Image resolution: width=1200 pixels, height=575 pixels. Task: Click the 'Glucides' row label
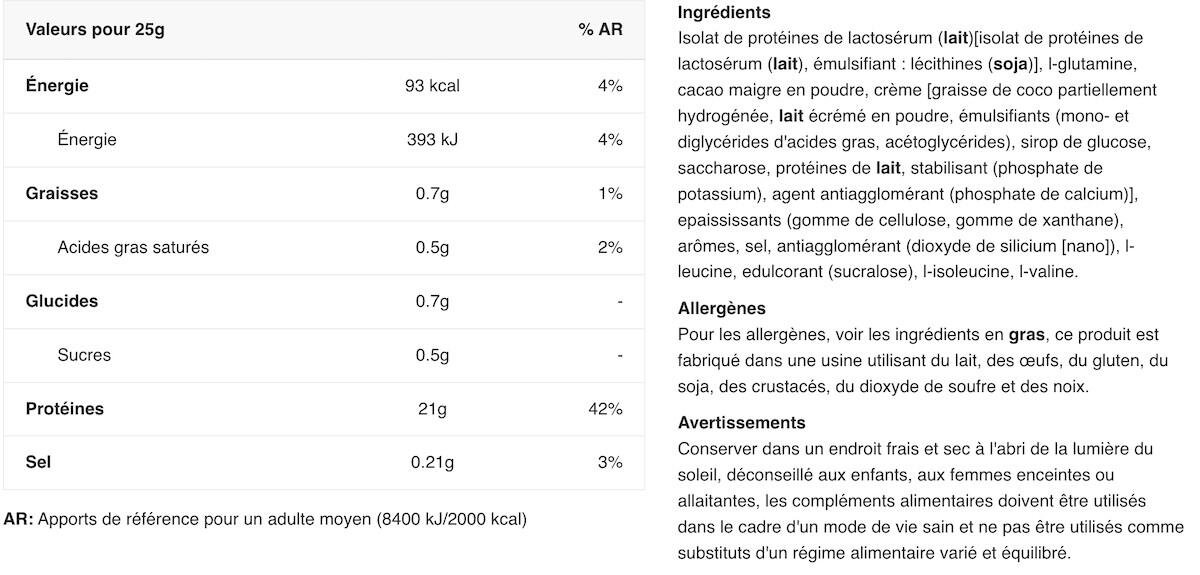coord(62,302)
